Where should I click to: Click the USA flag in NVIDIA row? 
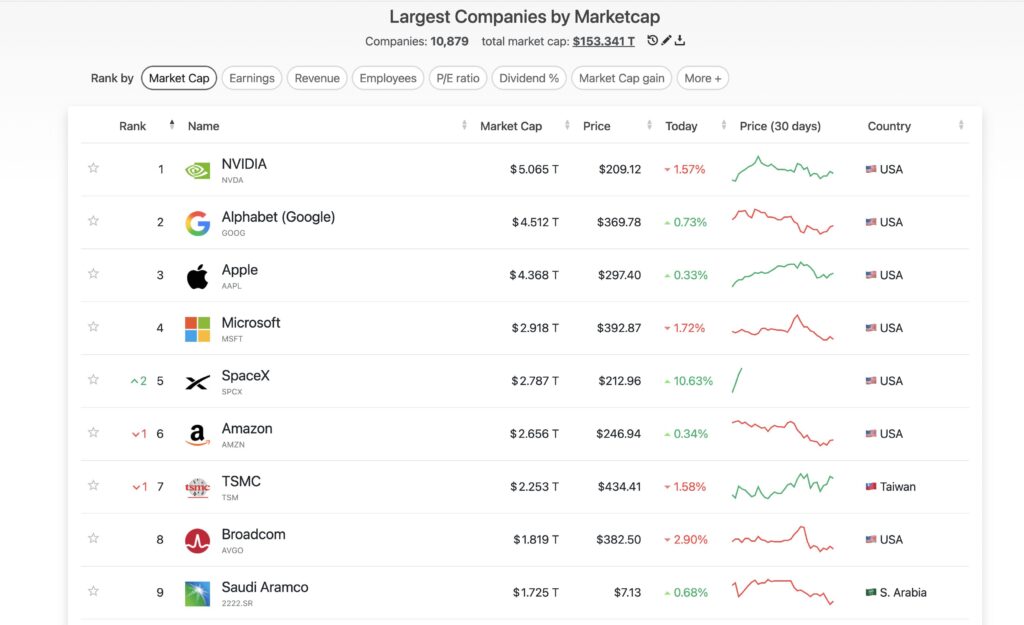(871, 169)
